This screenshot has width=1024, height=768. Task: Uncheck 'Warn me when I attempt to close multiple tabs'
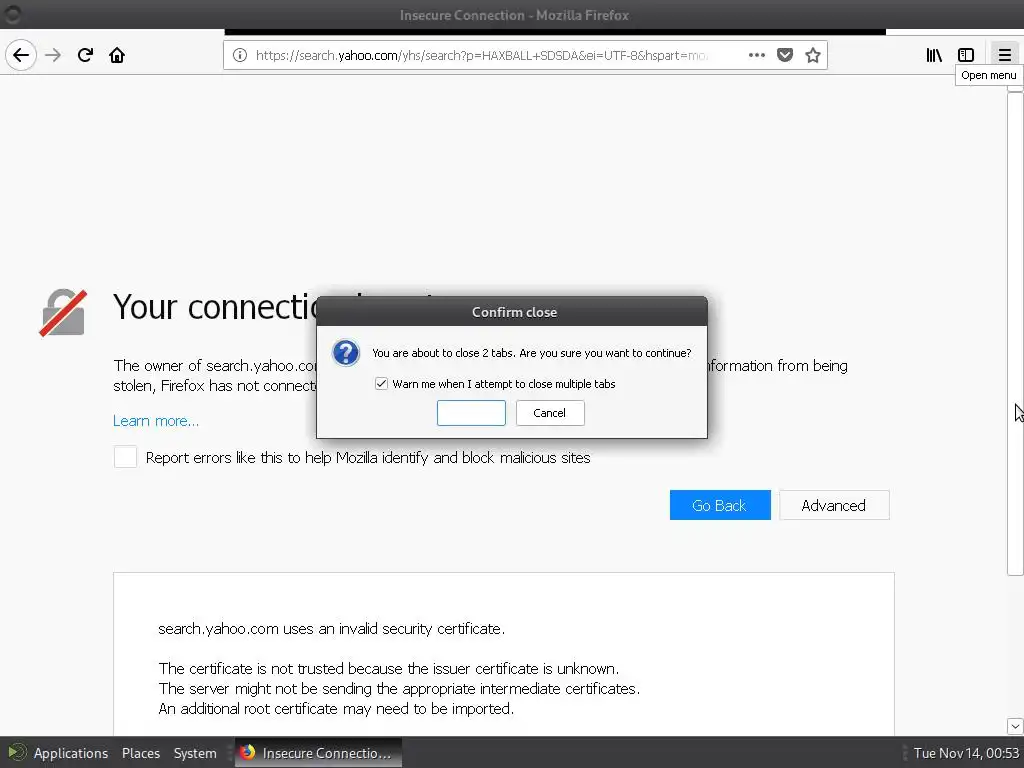(381, 384)
